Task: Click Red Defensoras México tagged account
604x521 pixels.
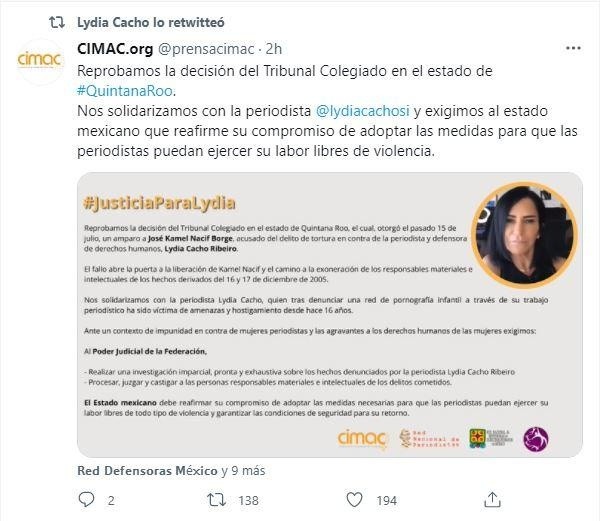Action: click(x=147, y=471)
